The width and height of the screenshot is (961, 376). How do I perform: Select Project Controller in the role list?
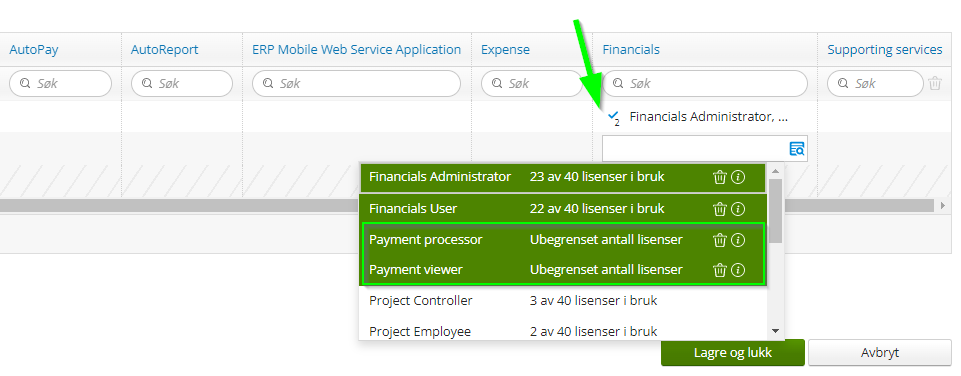pyautogui.click(x=563, y=301)
